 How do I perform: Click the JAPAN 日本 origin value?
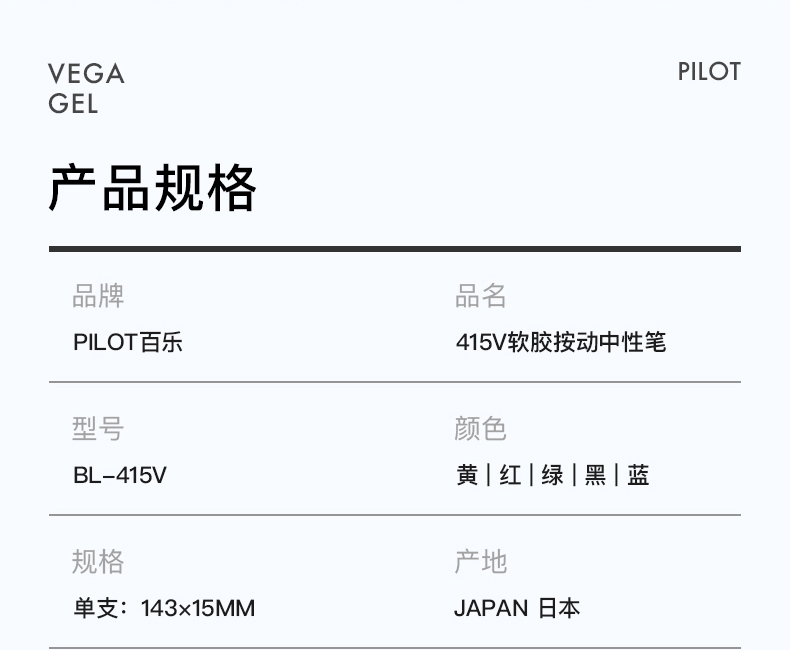coord(517,608)
